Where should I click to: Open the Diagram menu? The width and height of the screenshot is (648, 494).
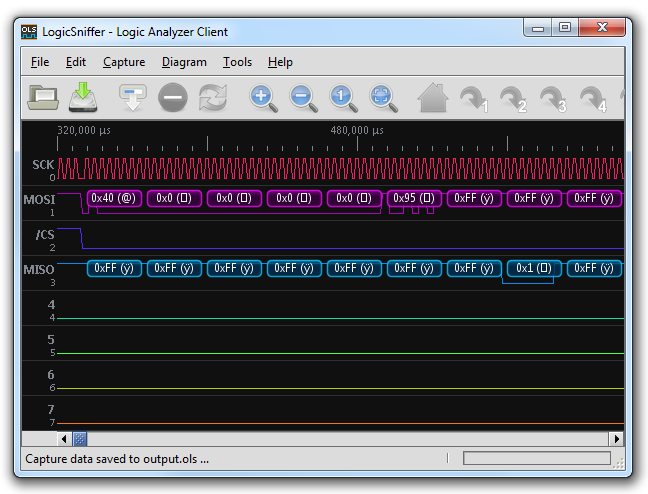tap(184, 62)
